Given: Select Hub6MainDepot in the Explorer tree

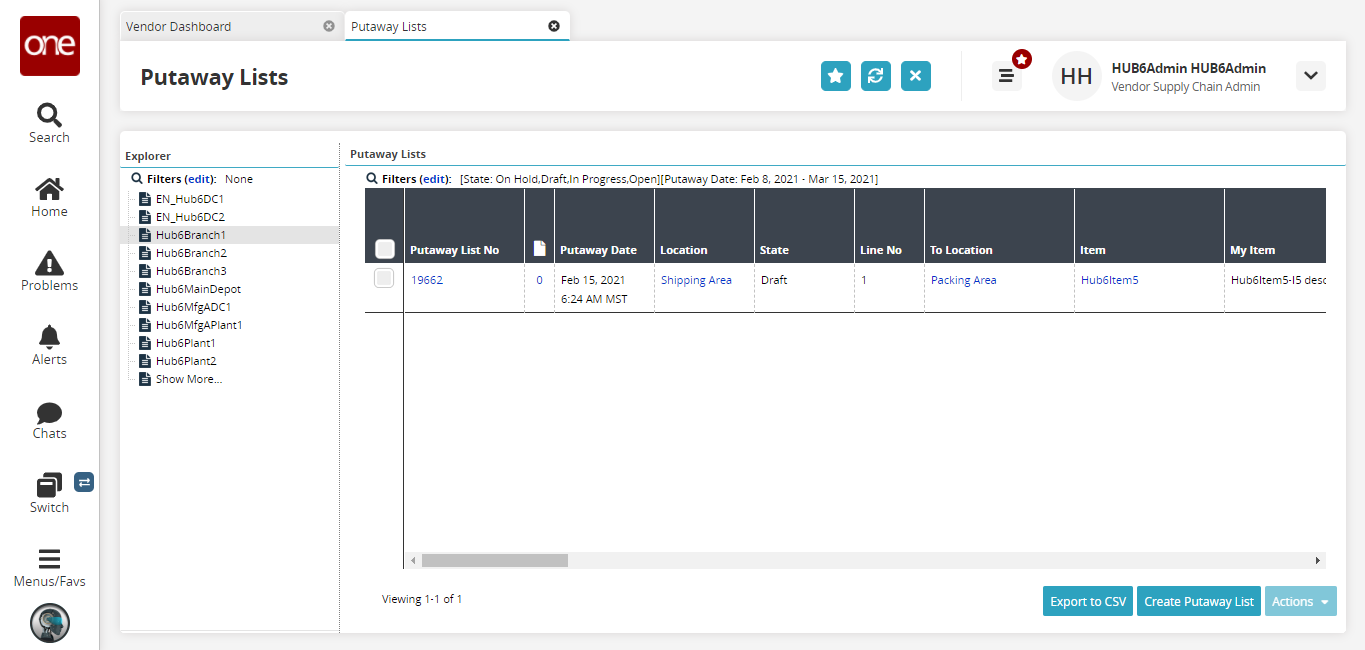Looking at the screenshot, I should click(198, 289).
